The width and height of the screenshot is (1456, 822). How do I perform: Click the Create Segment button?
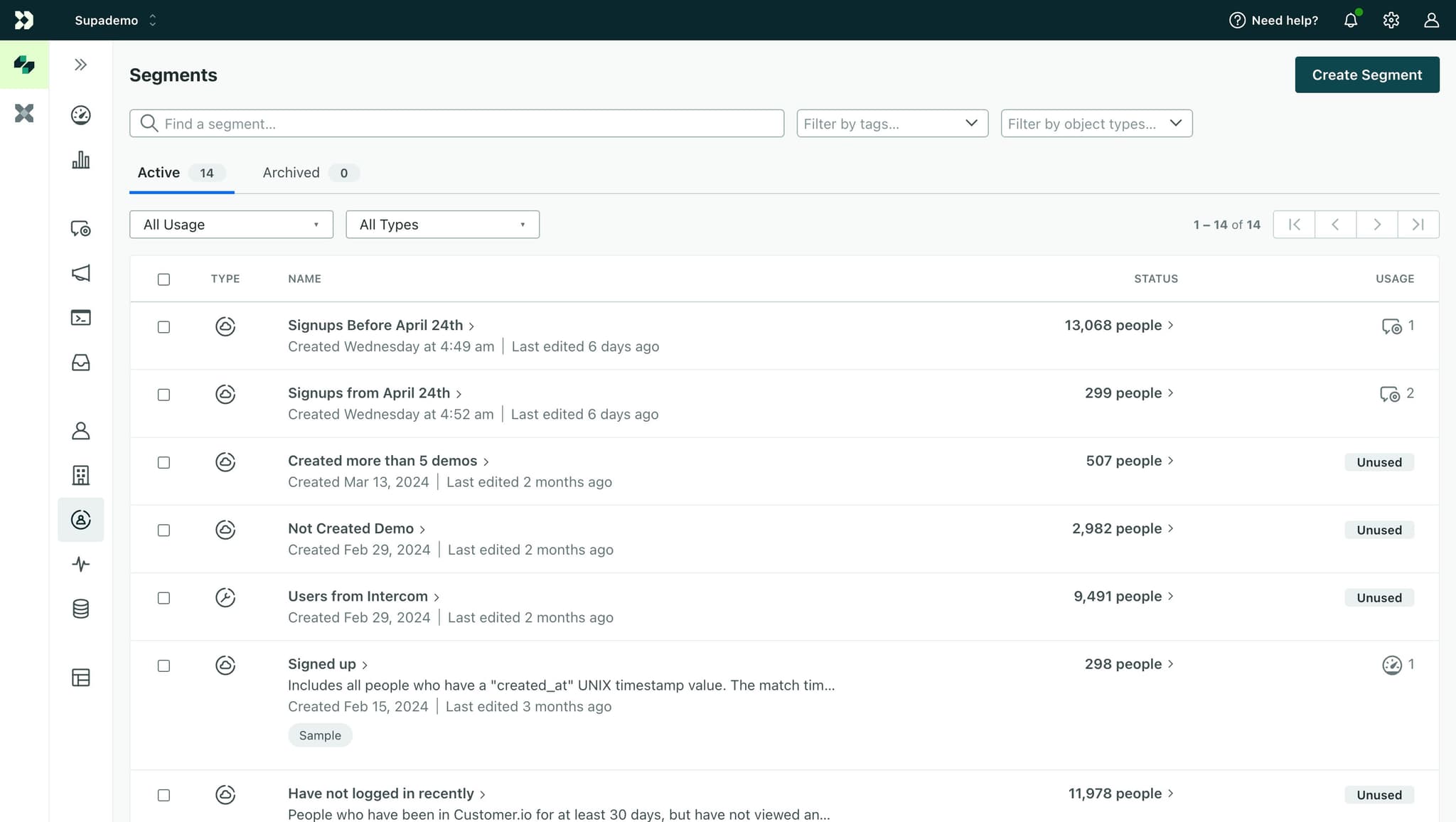pos(1366,74)
